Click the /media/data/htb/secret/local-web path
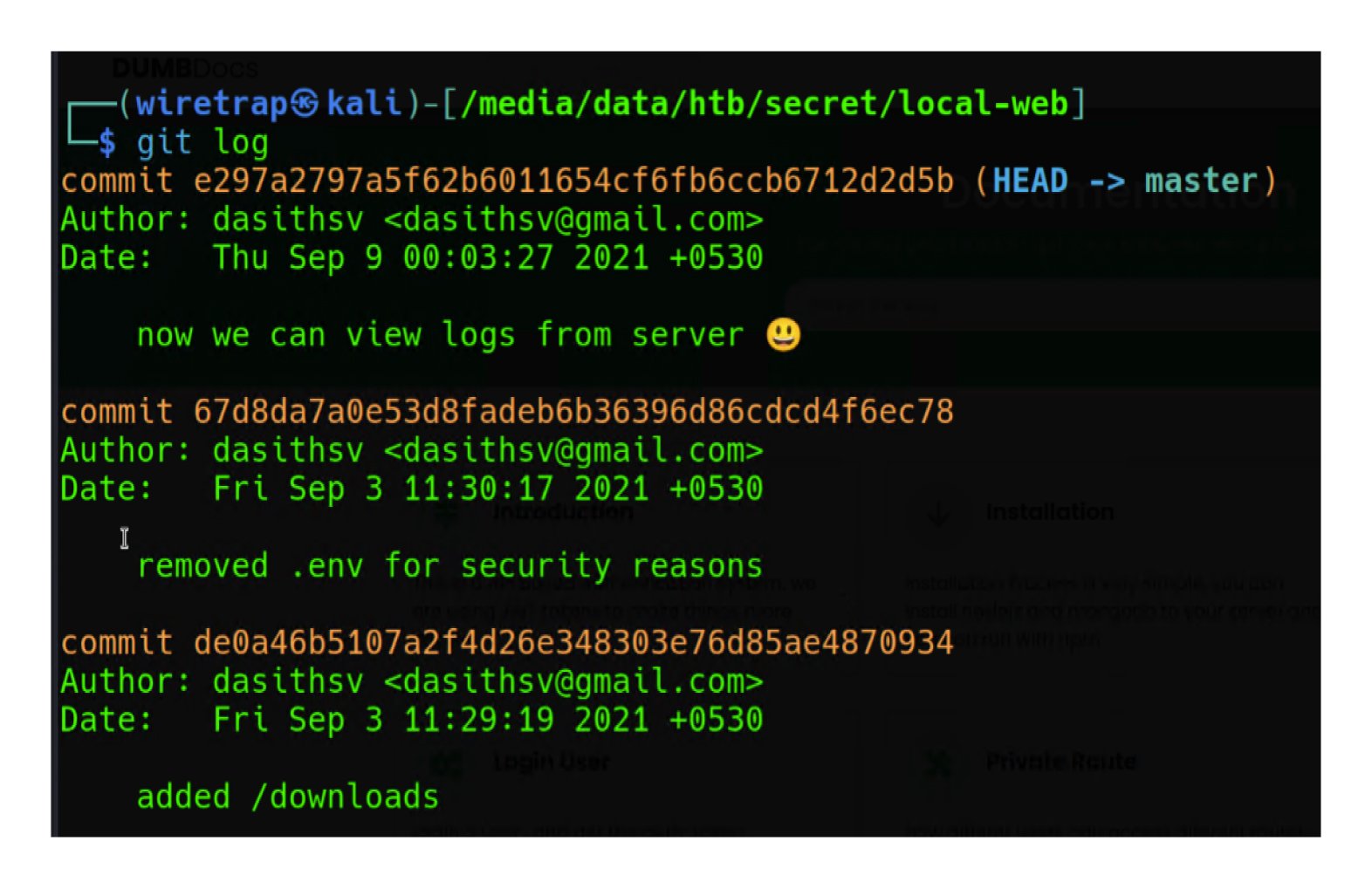Screen dimensions: 1365x896 click(x=765, y=104)
